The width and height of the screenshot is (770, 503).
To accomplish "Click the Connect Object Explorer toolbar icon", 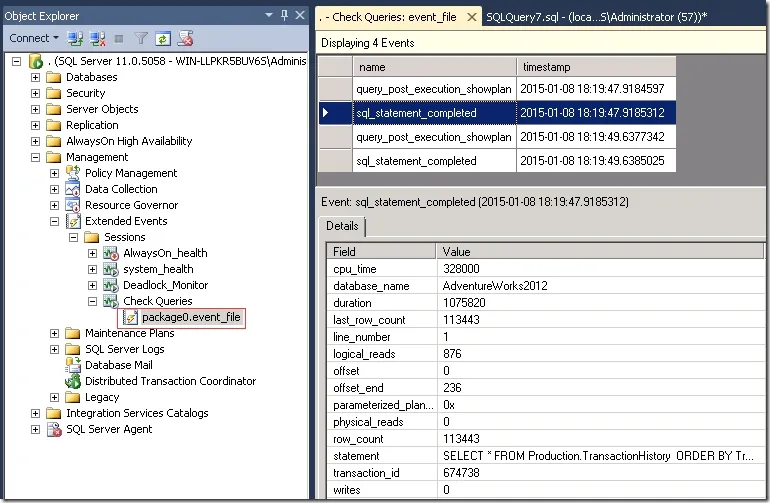I will [75, 38].
